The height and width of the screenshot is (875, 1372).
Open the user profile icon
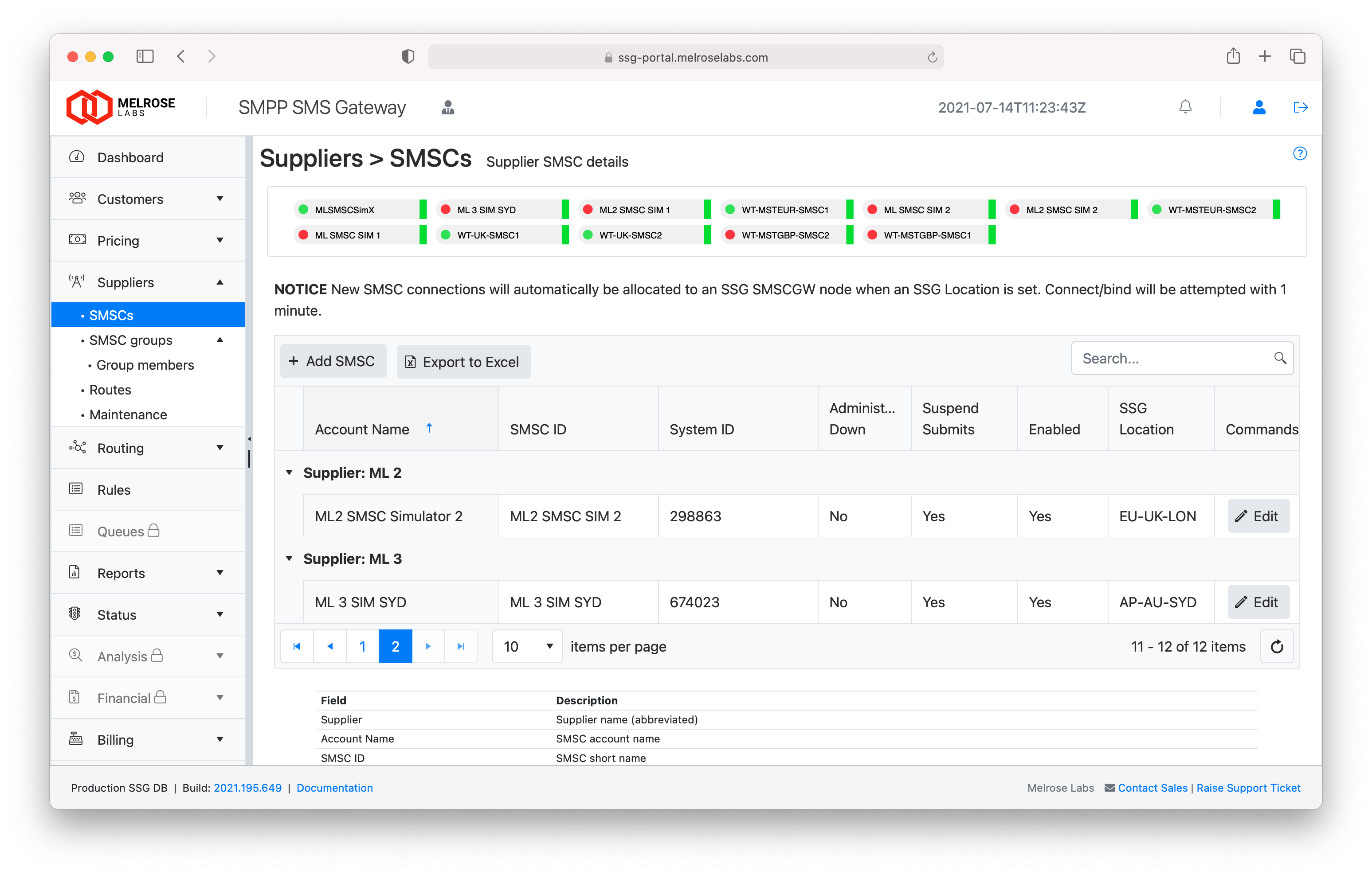pyautogui.click(x=1259, y=107)
